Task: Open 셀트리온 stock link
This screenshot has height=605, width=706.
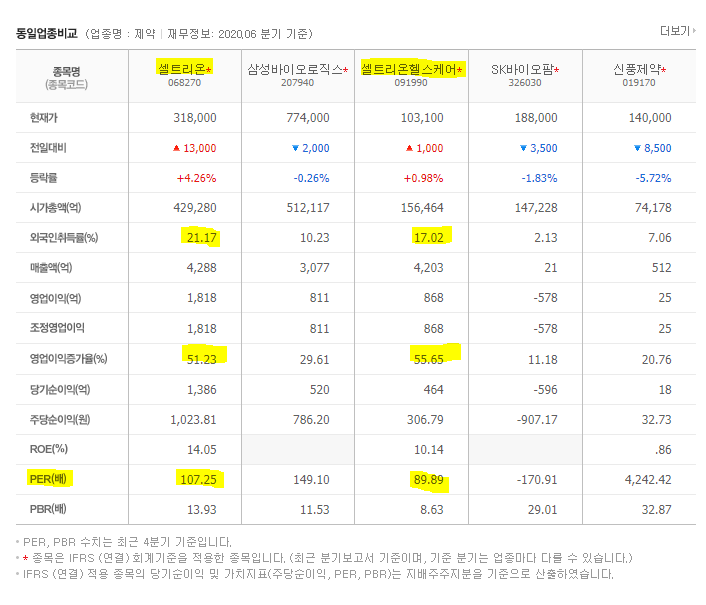Action: 182,69
